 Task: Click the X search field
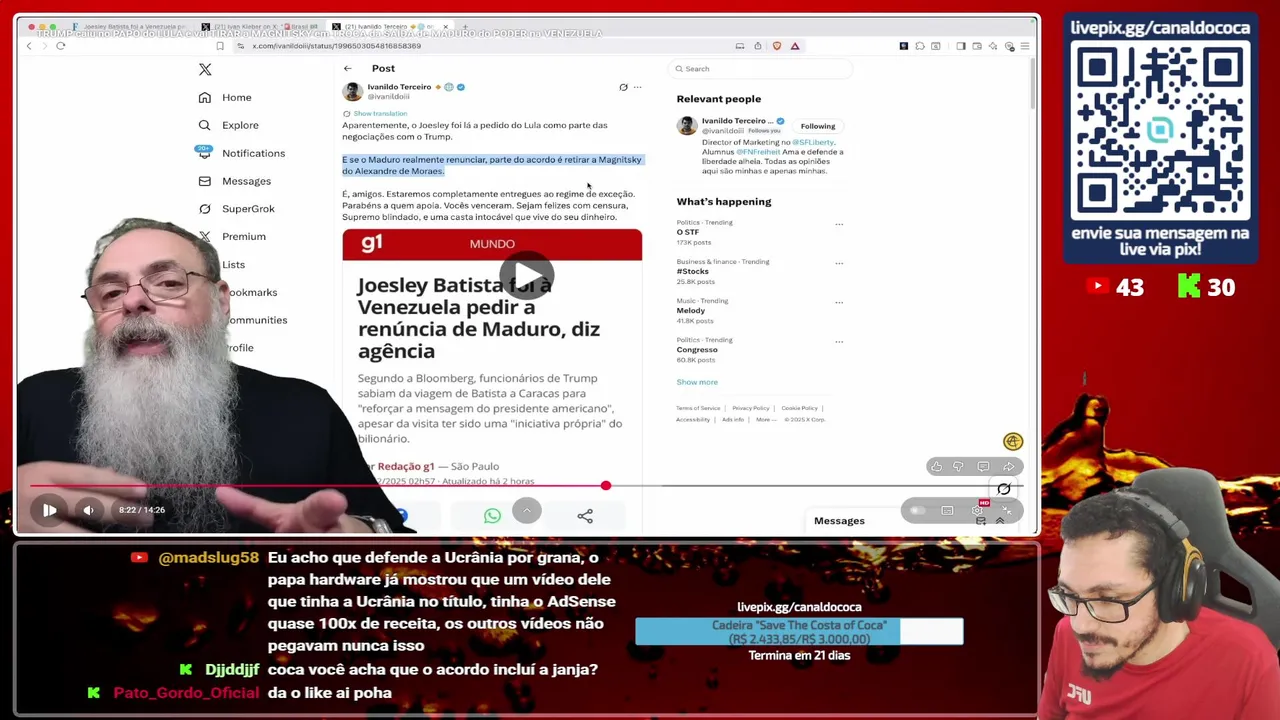coord(760,69)
